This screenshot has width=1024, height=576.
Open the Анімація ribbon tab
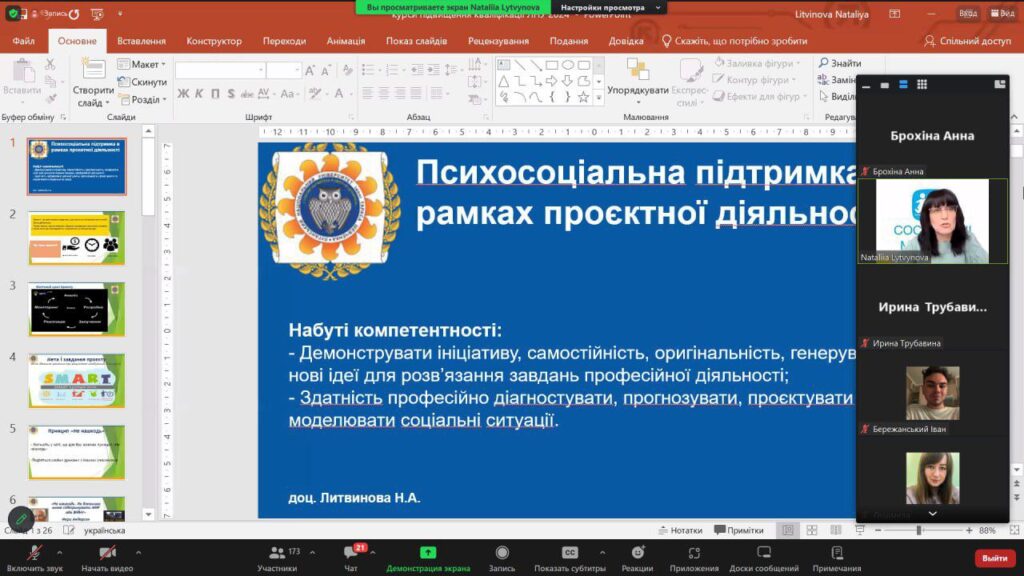click(x=345, y=41)
